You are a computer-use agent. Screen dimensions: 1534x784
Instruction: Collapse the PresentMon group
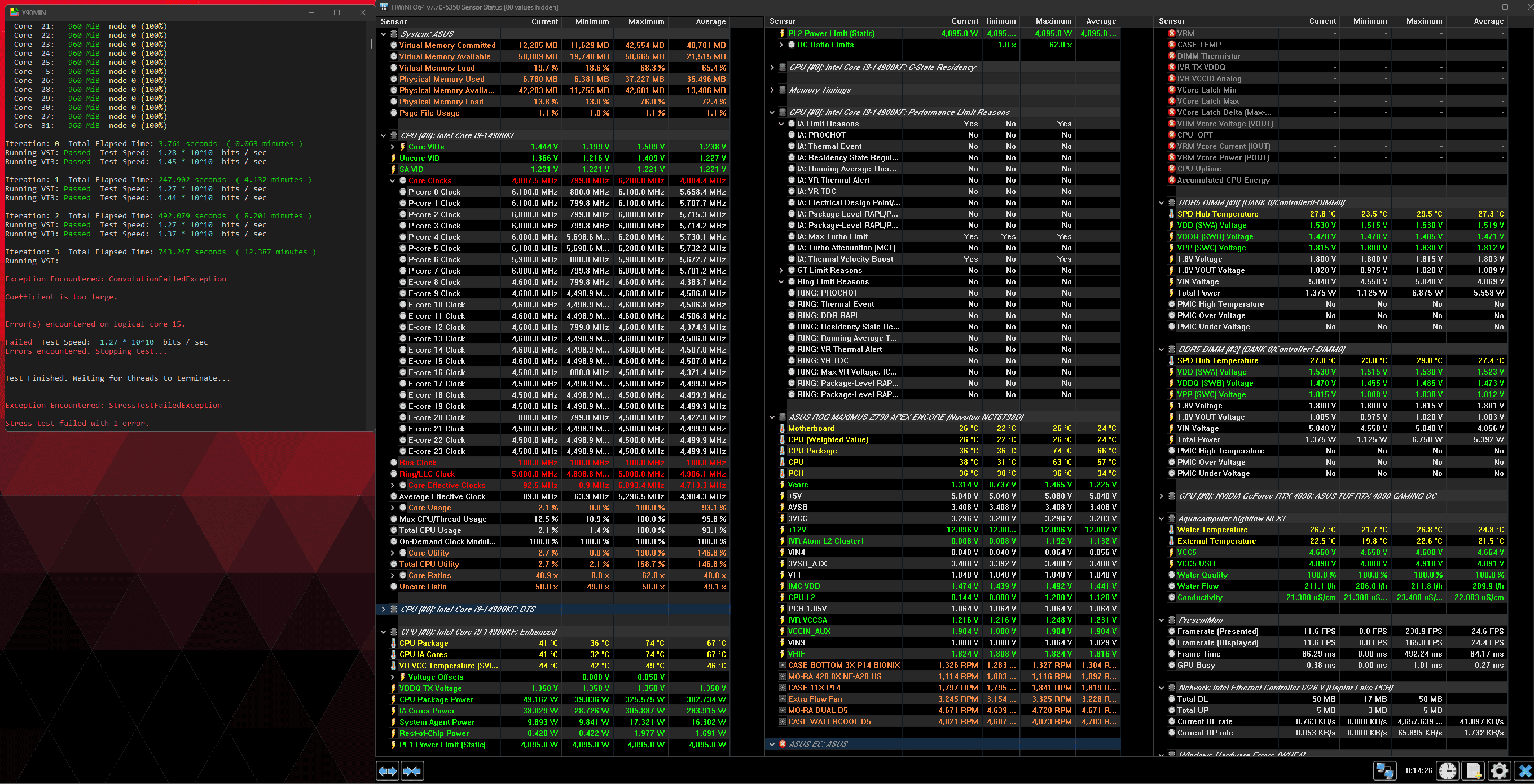tap(1161, 620)
